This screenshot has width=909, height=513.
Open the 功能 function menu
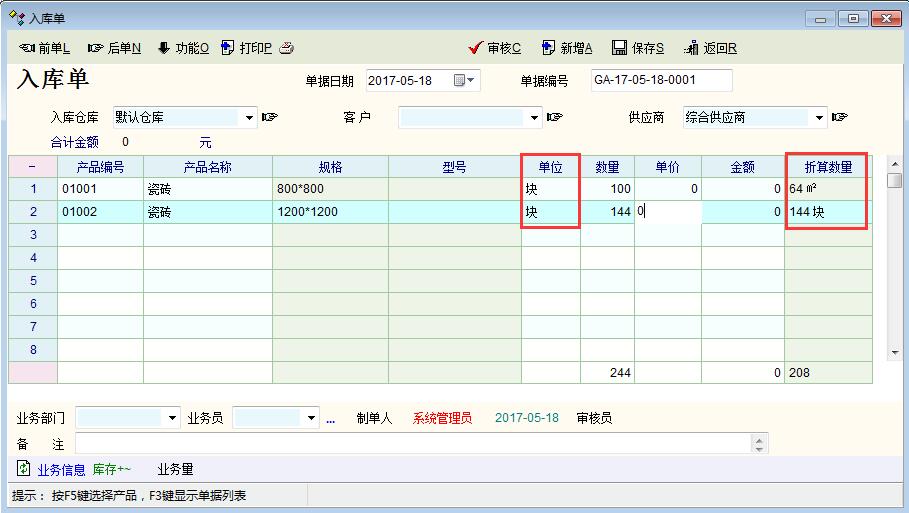183,48
